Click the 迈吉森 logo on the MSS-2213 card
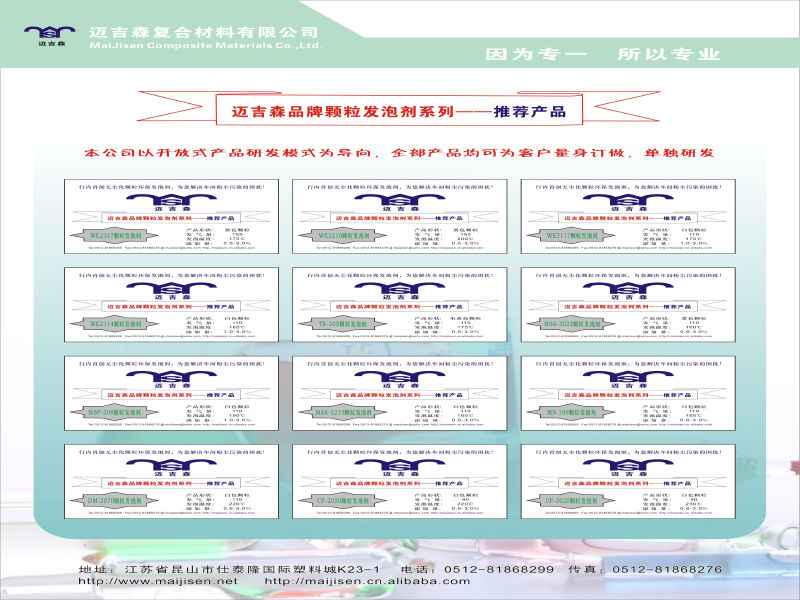This screenshot has height=600, width=800. 401,379
